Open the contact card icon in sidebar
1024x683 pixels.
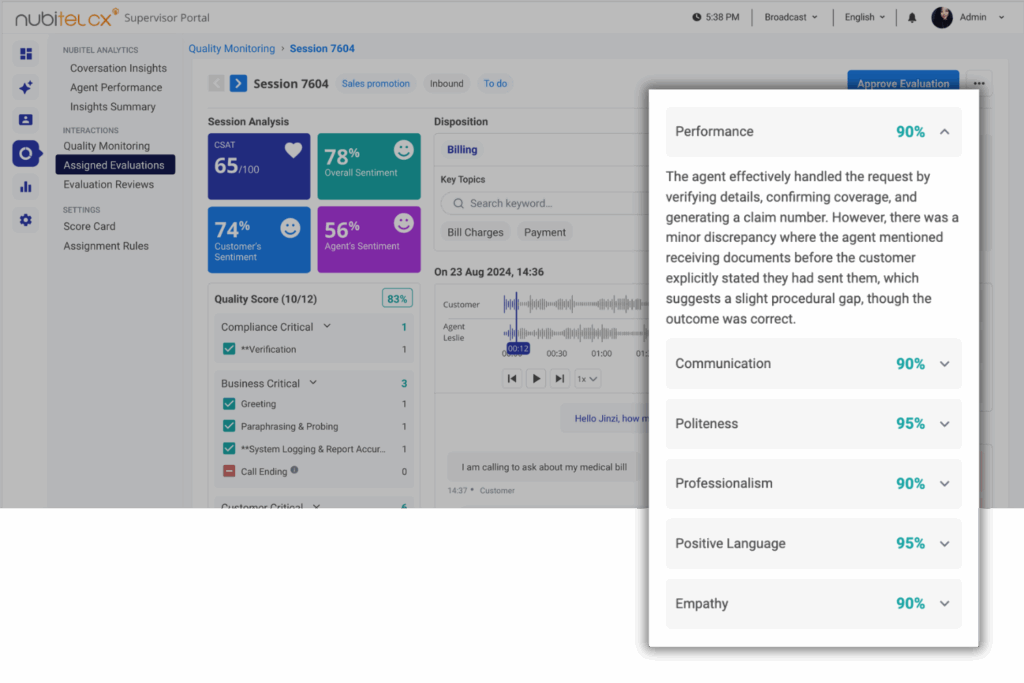pyautogui.click(x=25, y=119)
